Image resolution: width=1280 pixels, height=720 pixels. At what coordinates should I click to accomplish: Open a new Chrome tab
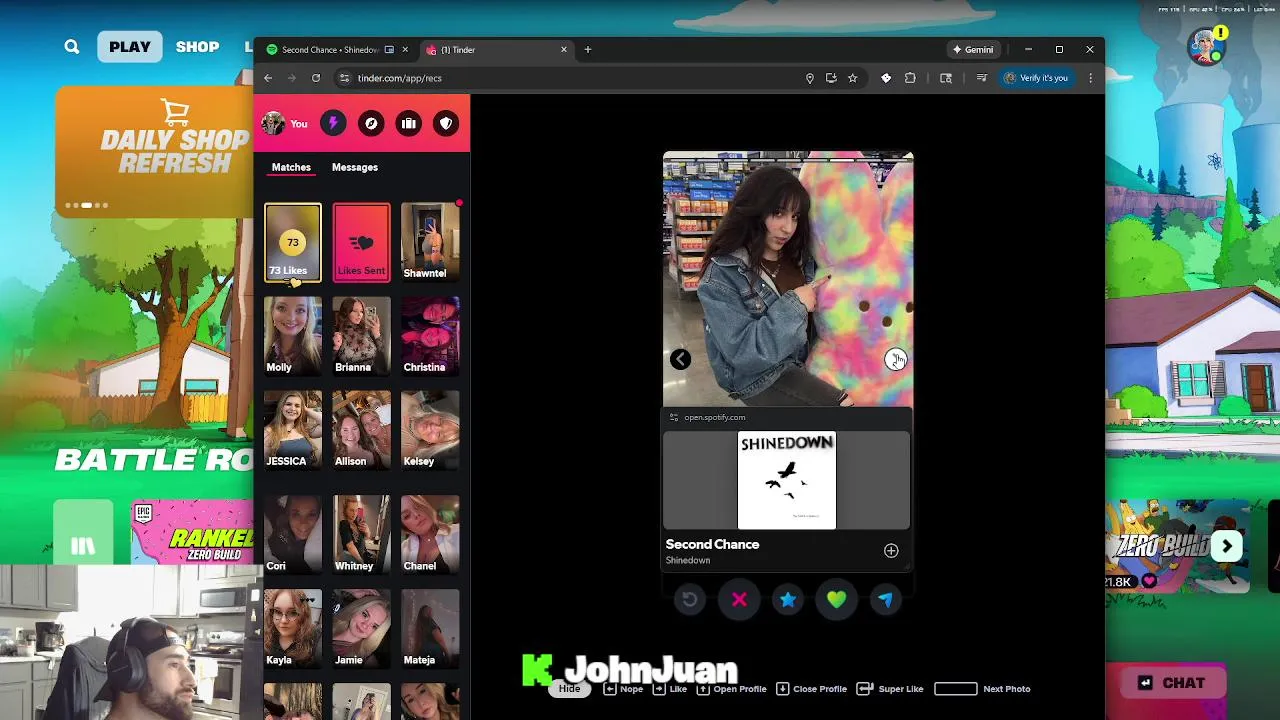pyautogui.click(x=588, y=49)
